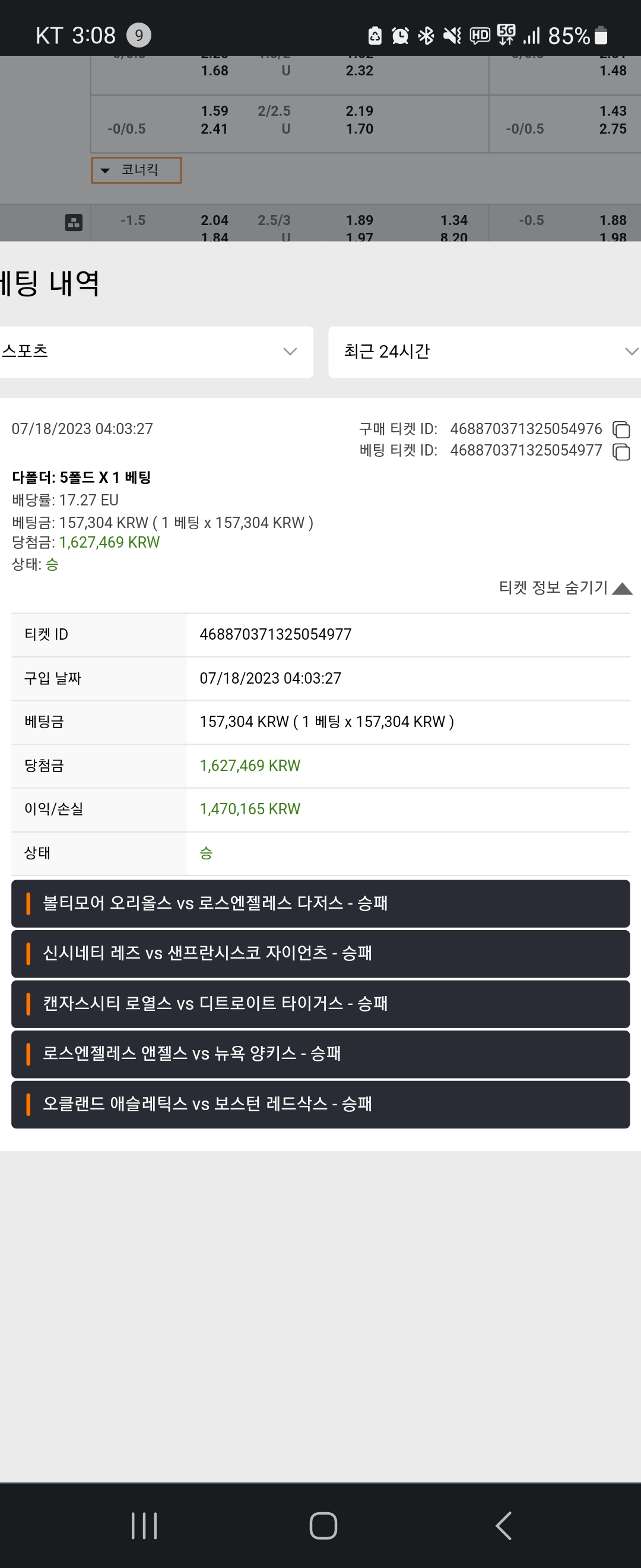
Task: Open 로스엔젤레스 앤젤스 vs 뉴욕 양키스 match row
Action: (320, 1054)
